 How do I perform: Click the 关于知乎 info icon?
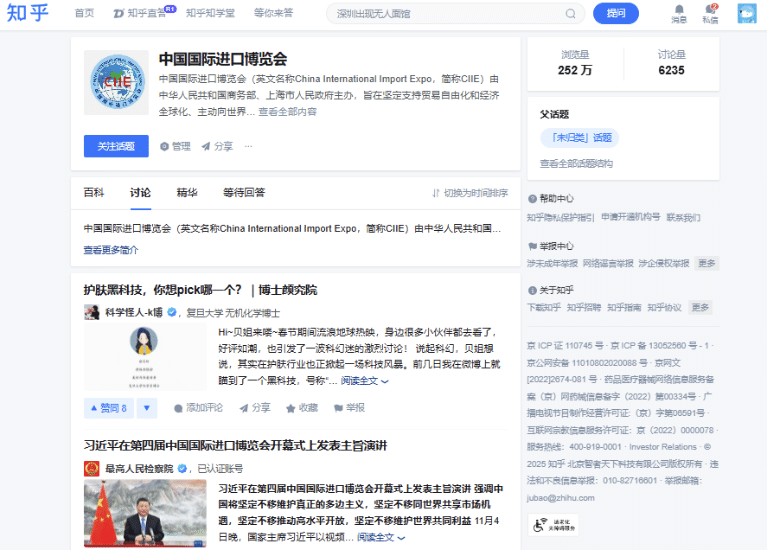pos(533,290)
